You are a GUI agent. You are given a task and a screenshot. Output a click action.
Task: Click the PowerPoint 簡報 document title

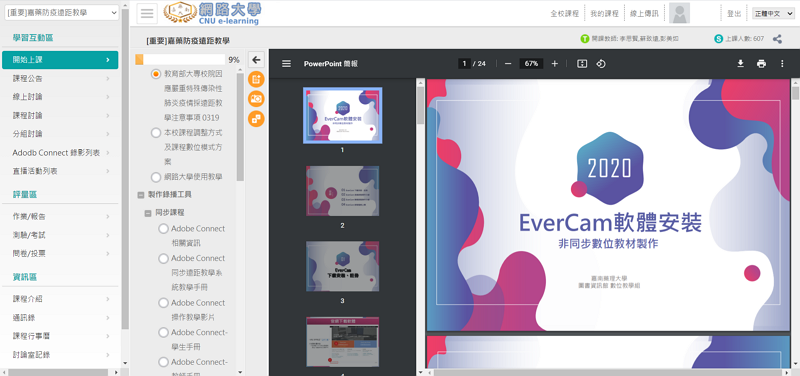click(x=331, y=64)
